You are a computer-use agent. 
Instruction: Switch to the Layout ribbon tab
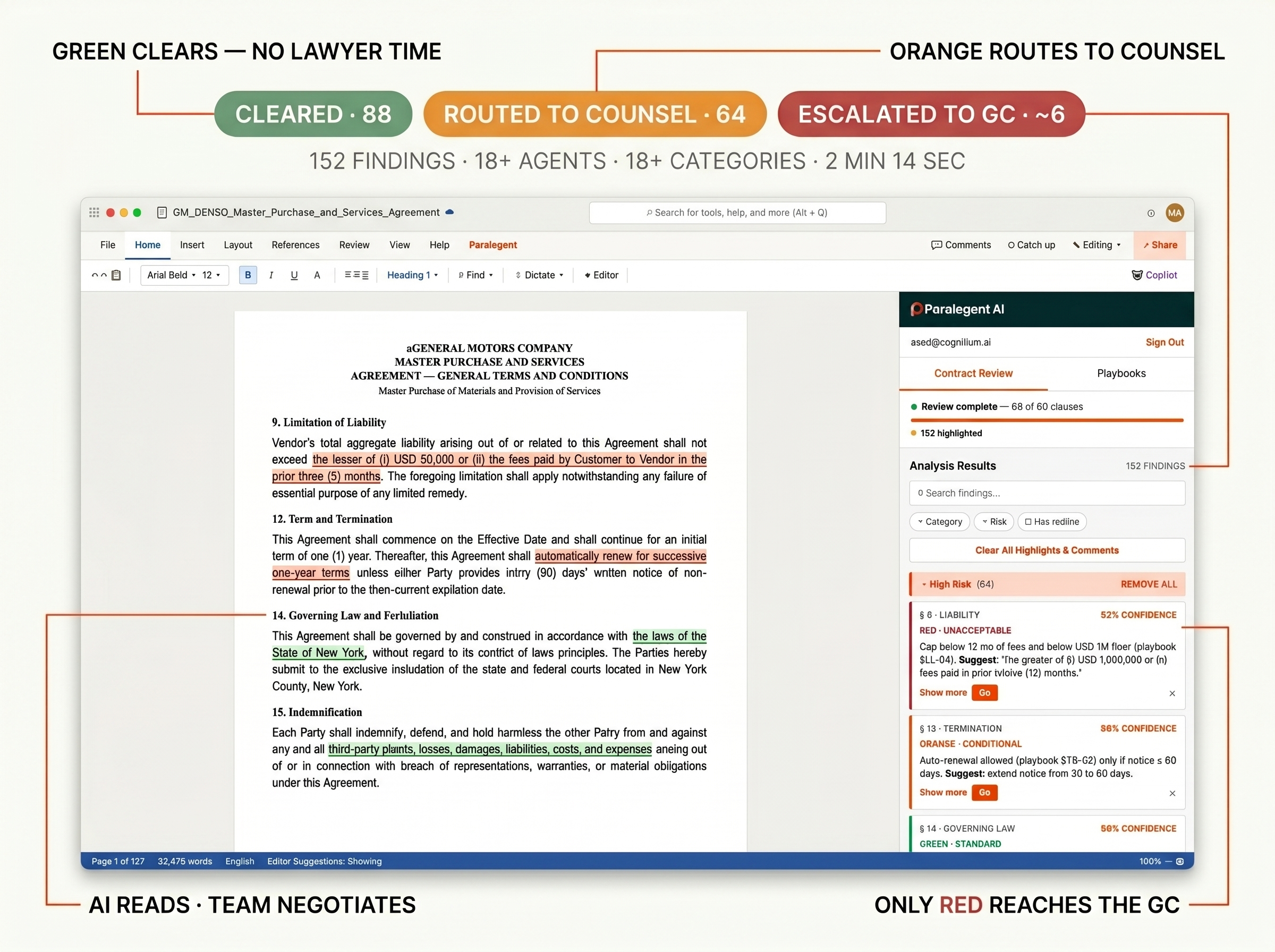tap(238, 245)
